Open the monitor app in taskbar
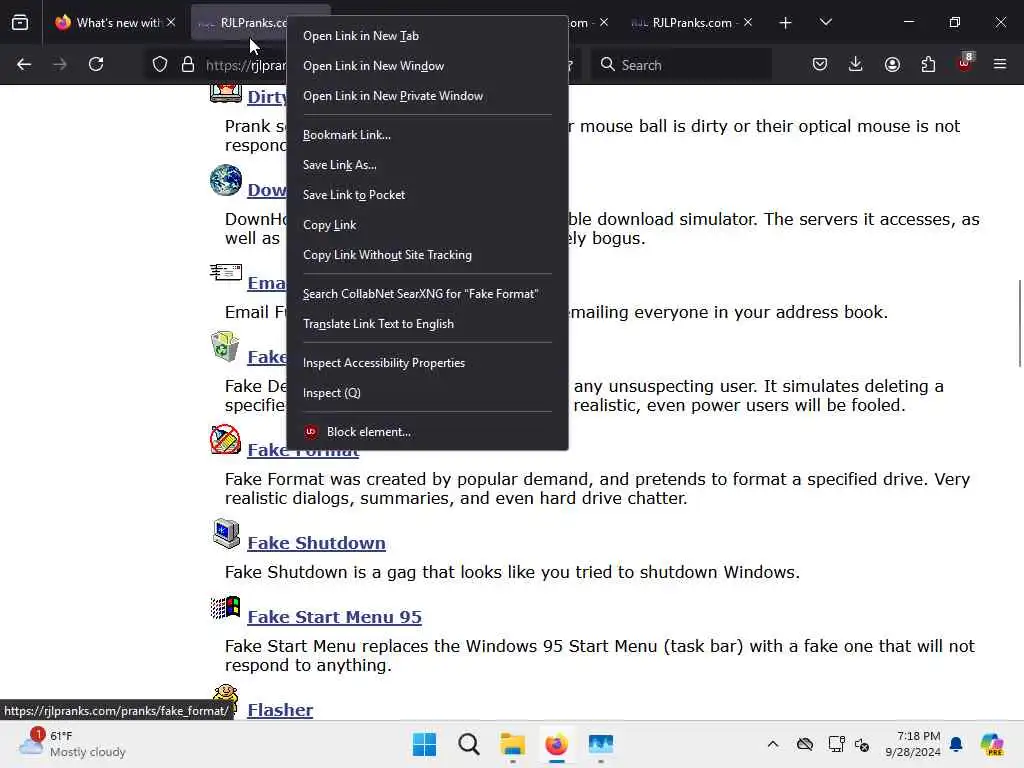The height and width of the screenshot is (768, 1024). pyautogui.click(x=601, y=744)
